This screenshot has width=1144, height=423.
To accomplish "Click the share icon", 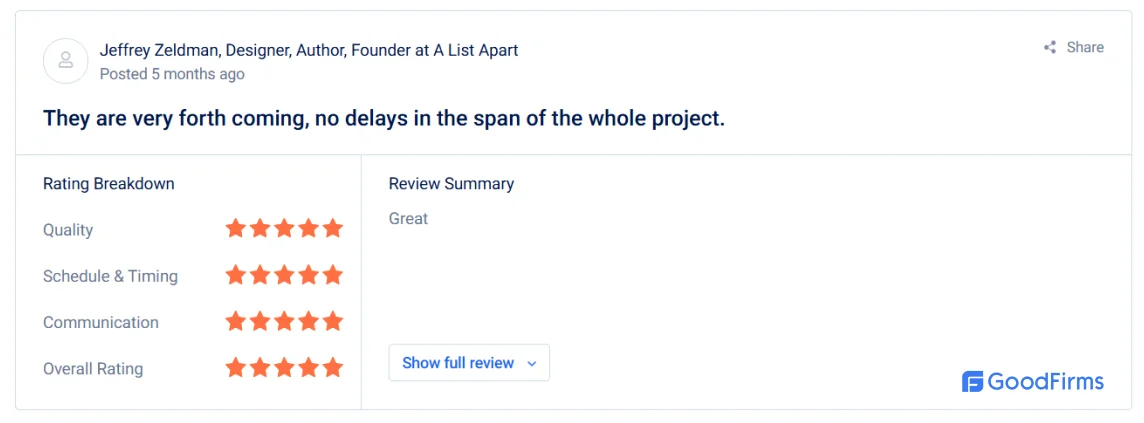I will 1050,48.
